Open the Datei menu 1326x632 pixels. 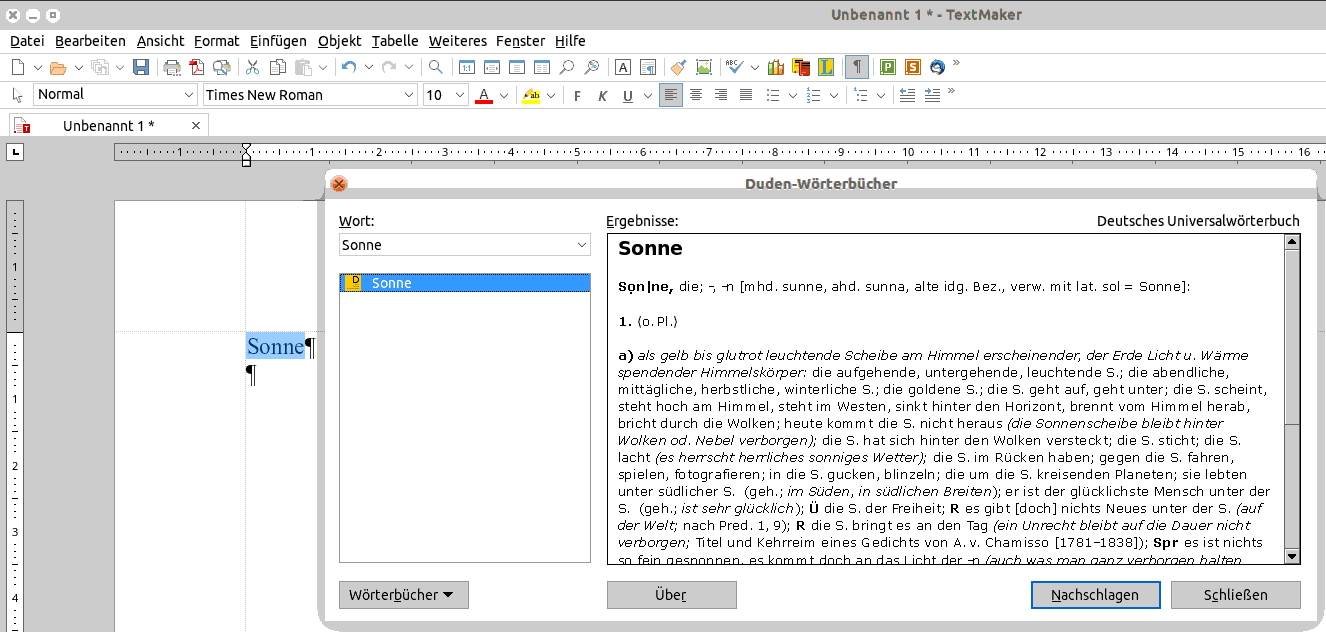(x=27, y=41)
